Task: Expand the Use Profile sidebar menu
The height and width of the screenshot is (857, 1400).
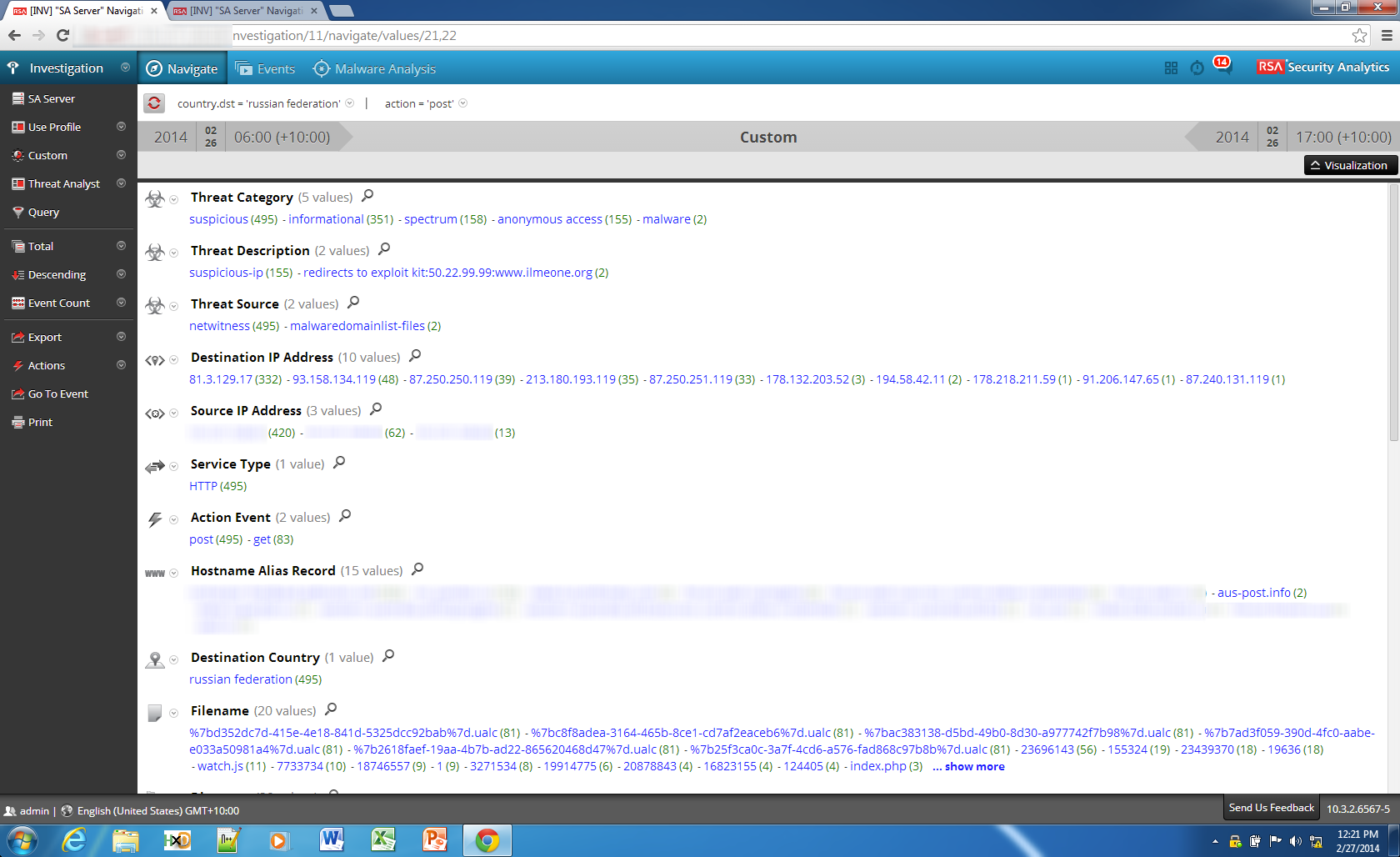Action: pyautogui.click(x=121, y=127)
